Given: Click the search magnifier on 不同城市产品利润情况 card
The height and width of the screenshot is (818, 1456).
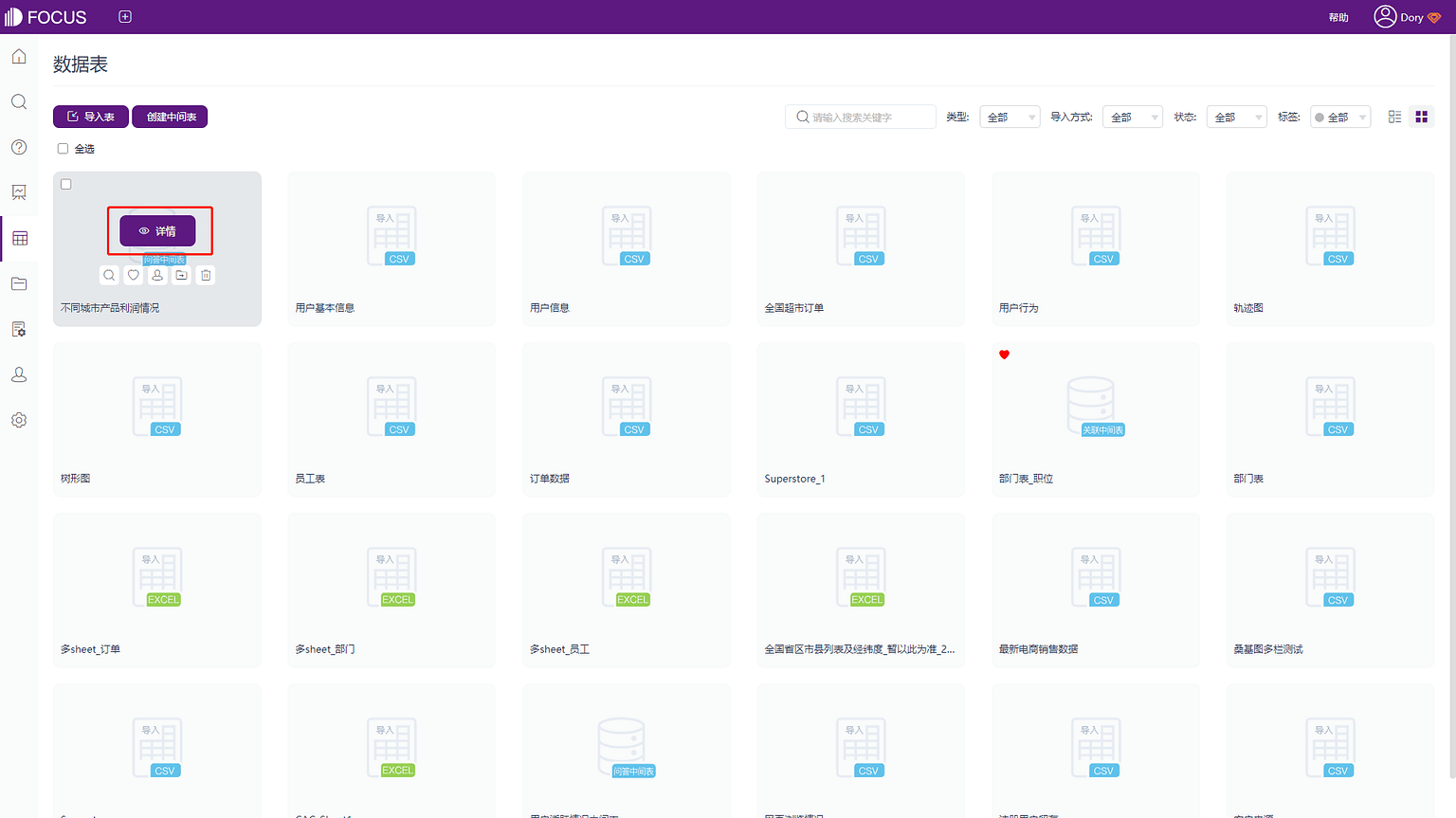Looking at the screenshot, I should point(109,275).
